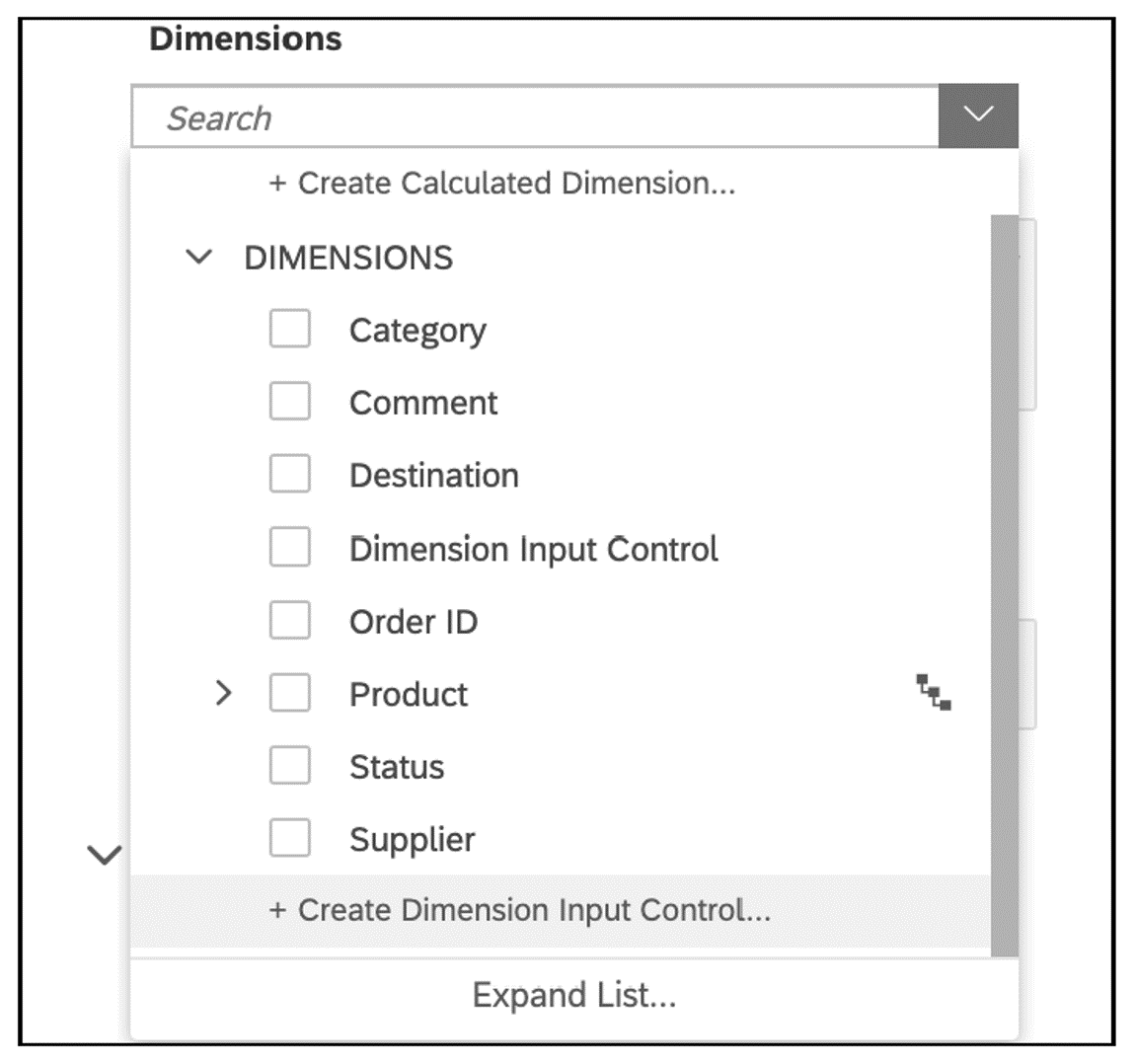Screen dimensions: 1135x1064
Task: Check the Status checkbox
Action: pyautogui.click(x=289, y=766)
